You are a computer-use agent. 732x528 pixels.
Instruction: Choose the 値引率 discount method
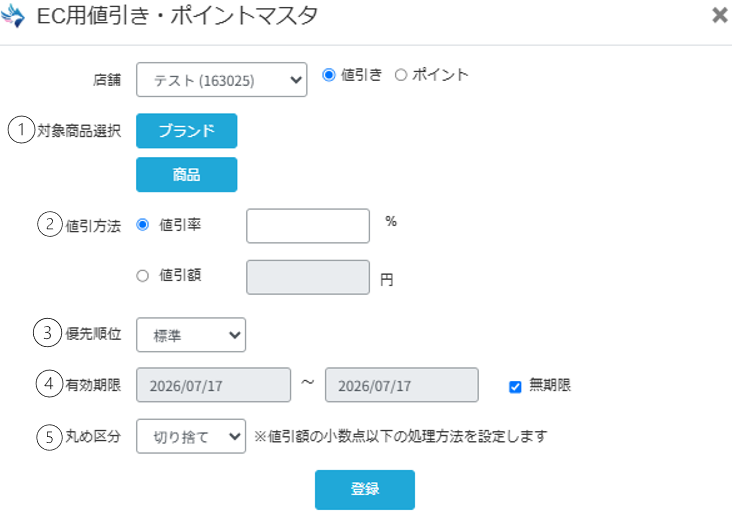142,225
